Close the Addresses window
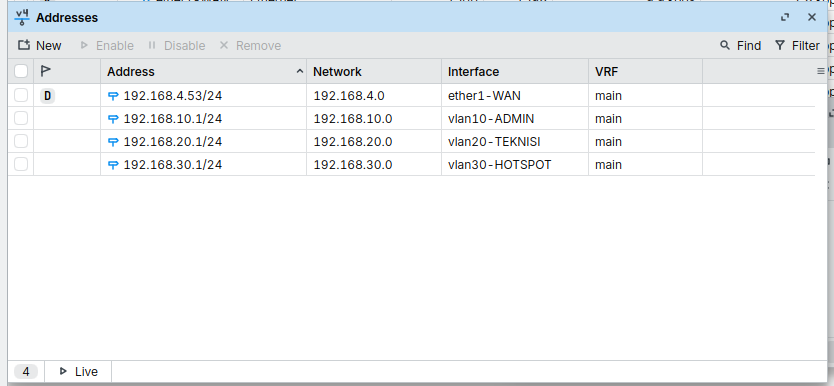The width and height of the screenshot is (834, 386). click(812, 18)
